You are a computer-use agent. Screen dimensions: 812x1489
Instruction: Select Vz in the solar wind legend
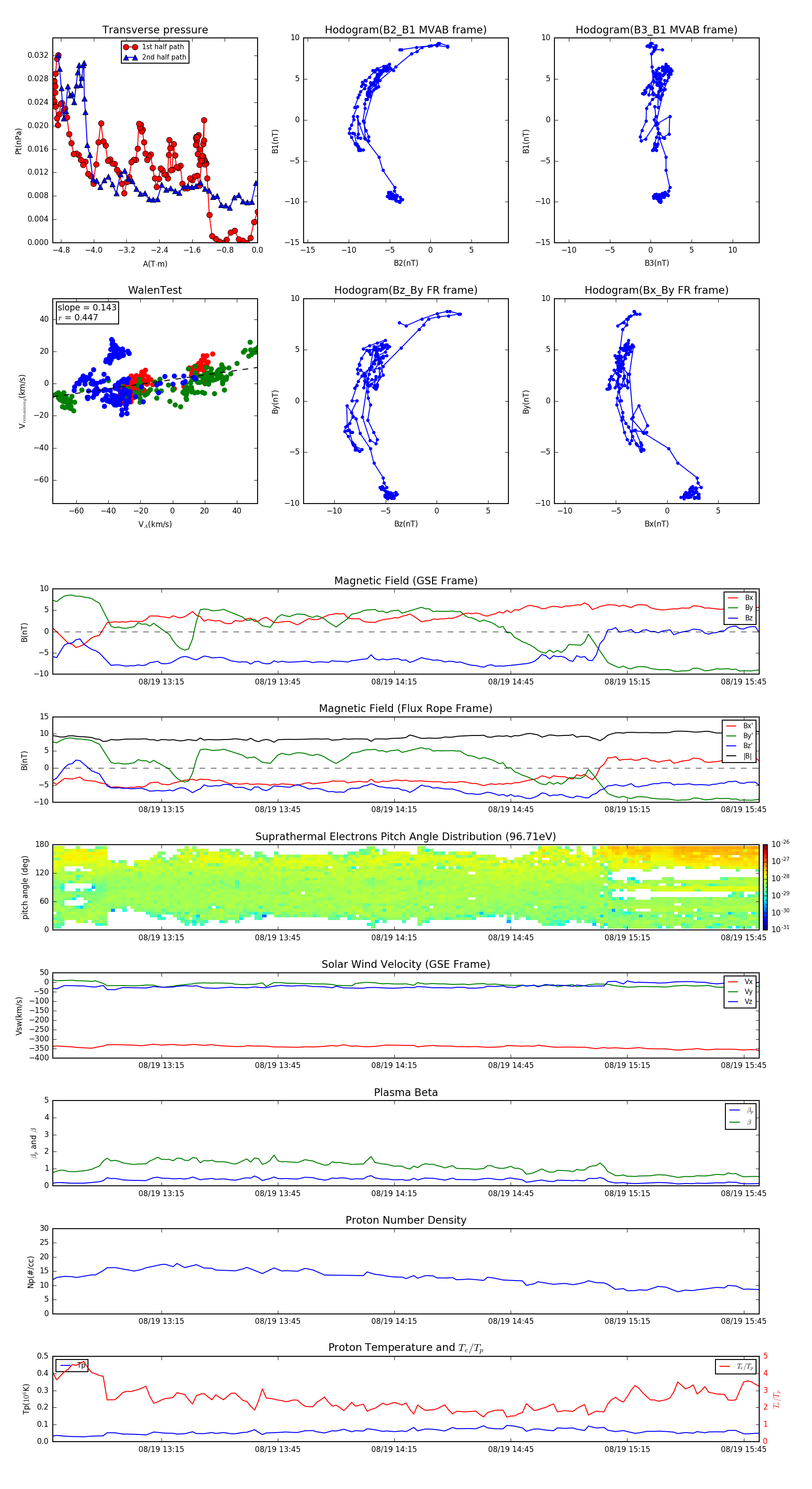point(740,1002)
